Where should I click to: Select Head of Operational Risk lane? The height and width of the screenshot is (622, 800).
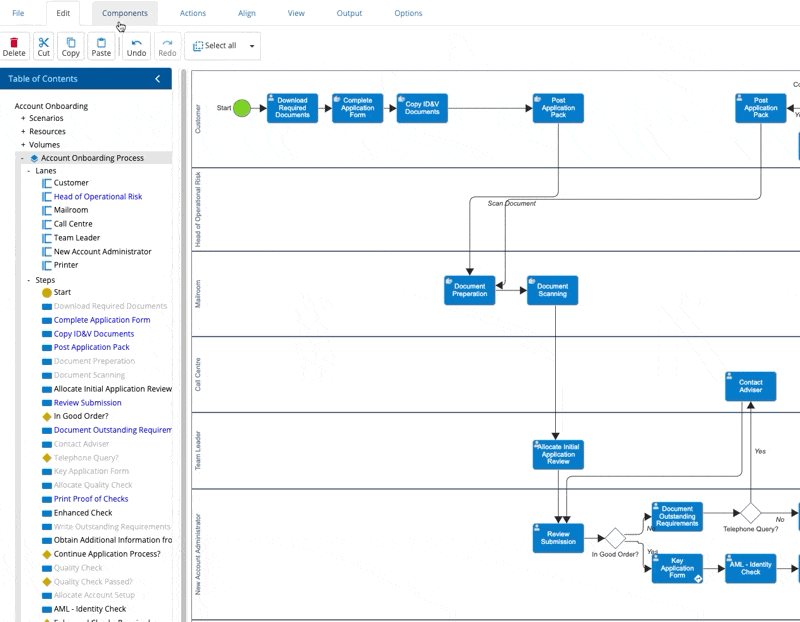(98, 197)
